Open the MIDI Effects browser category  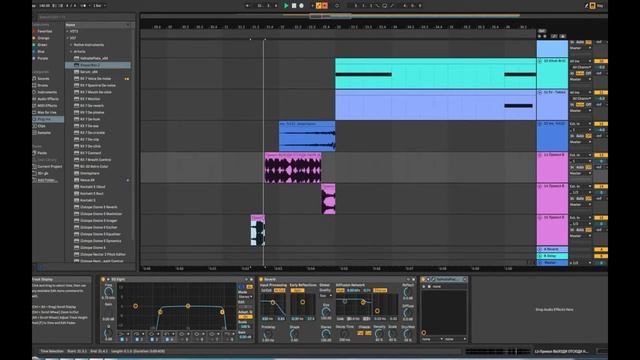[x=47, y=106]
